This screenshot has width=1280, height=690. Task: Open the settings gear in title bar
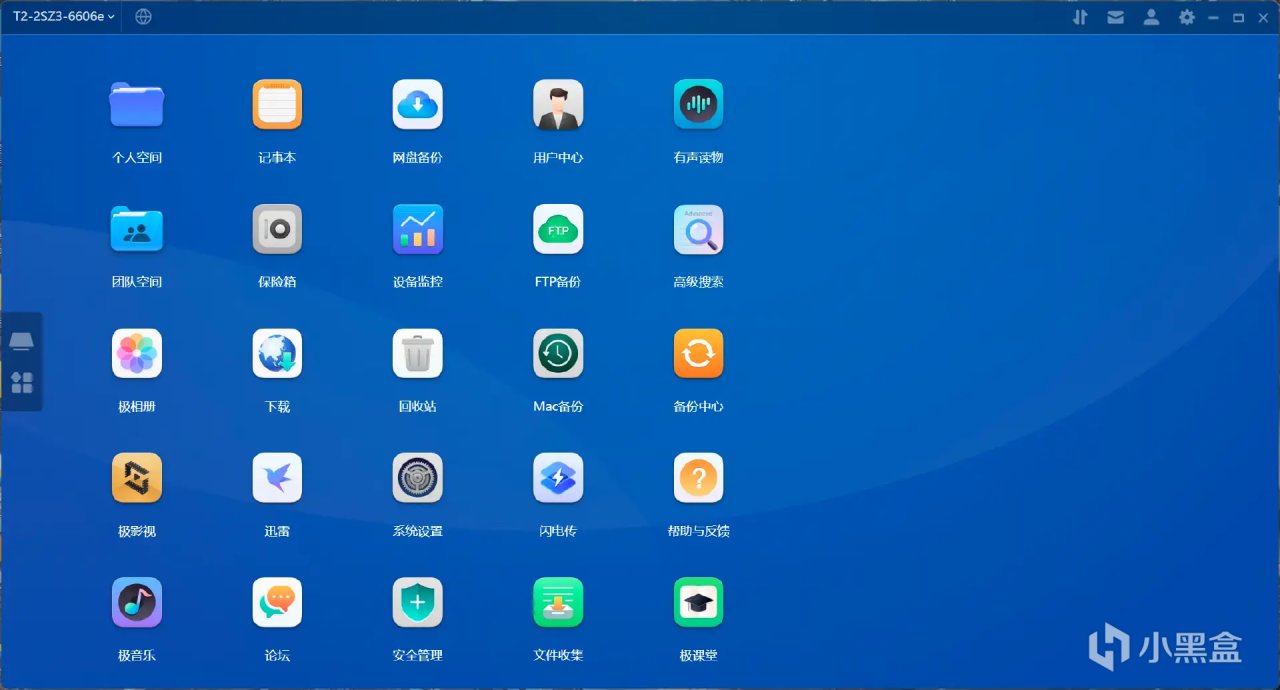1187,17
